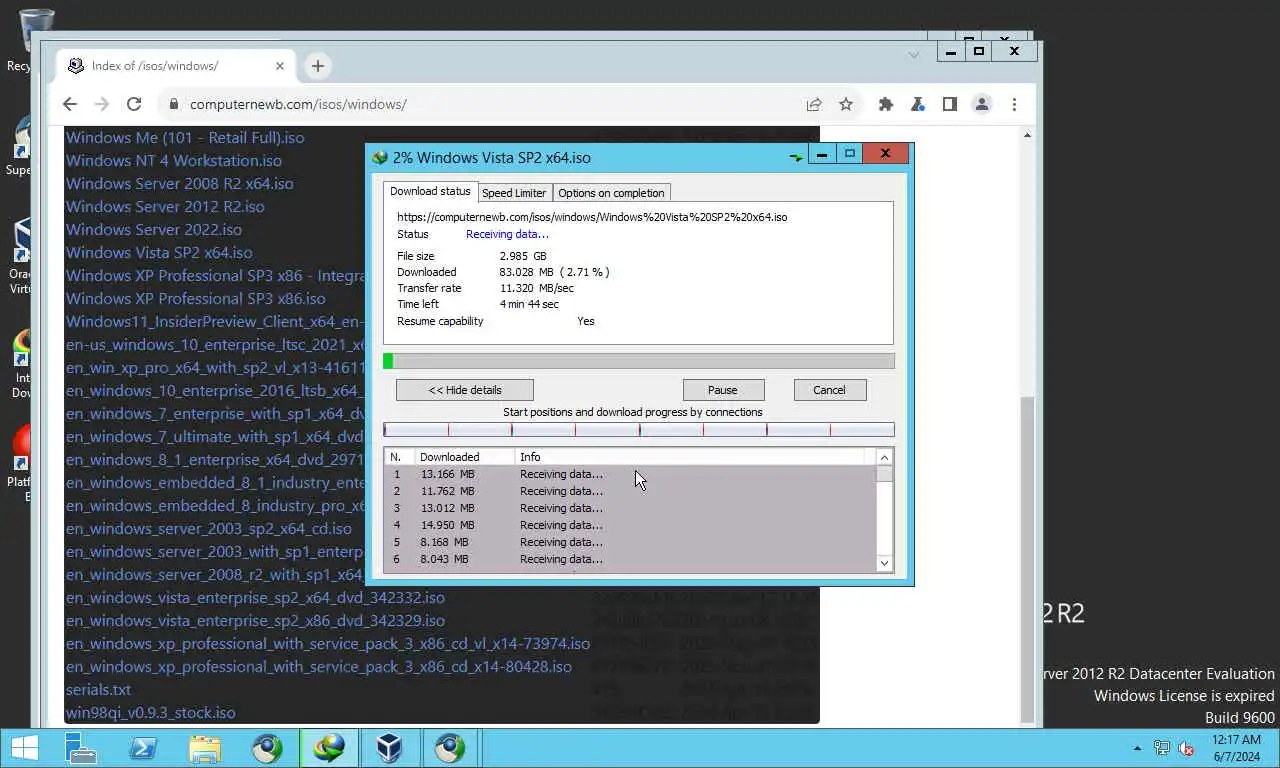Open Windows Server 2022.iso link
The width and height of the screenshot is (1280, 768).
[154, 230]
